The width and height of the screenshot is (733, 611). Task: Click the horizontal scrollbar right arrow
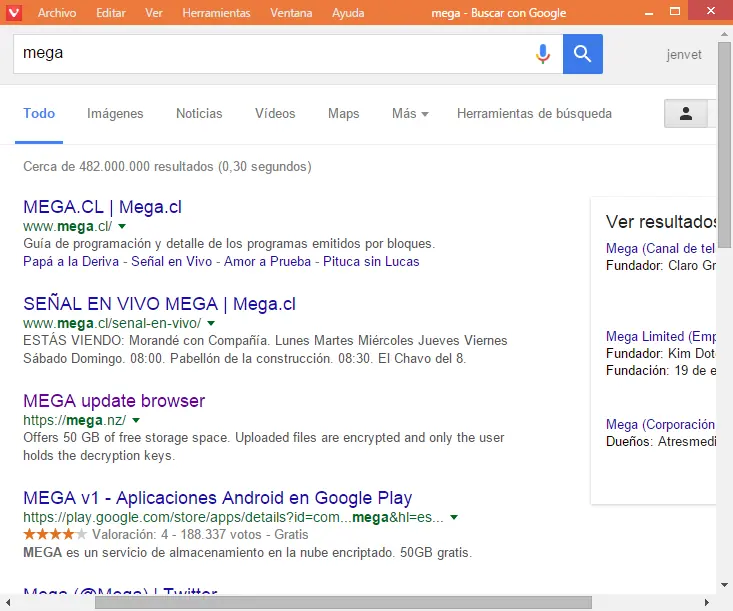(706, 603)
